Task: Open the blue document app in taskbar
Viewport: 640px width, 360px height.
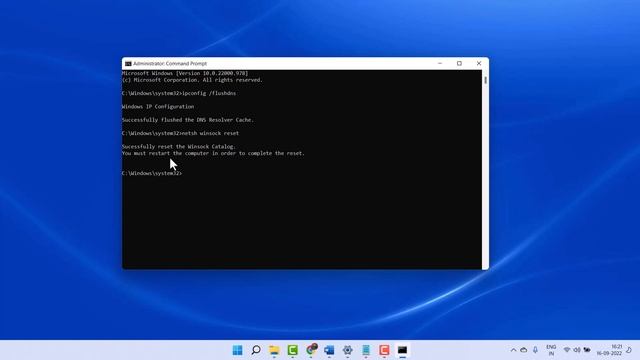Action: point(366,350)
